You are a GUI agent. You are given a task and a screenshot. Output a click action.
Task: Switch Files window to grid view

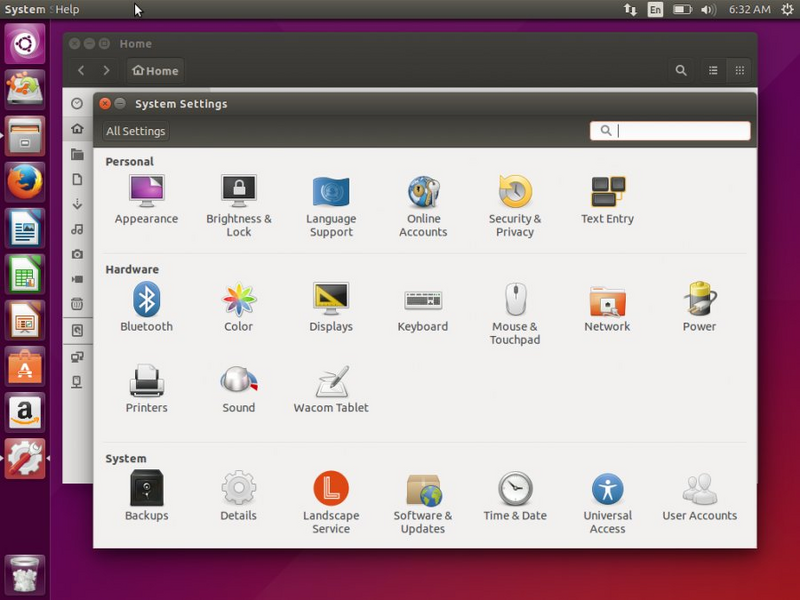click(x=738, y=70)
